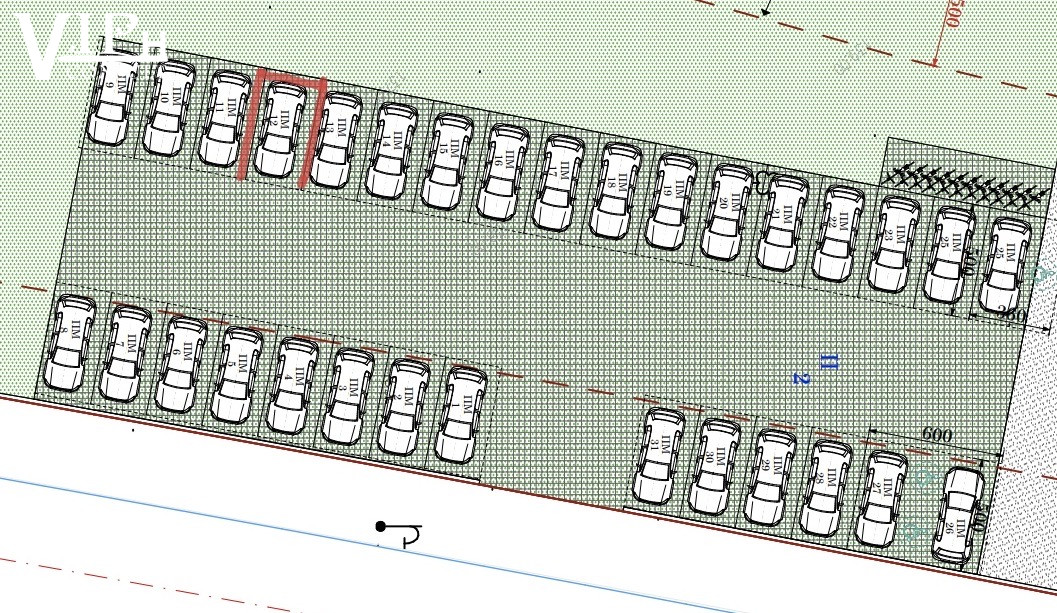Select the small shrub symbol beside car 21

point(761,183)
